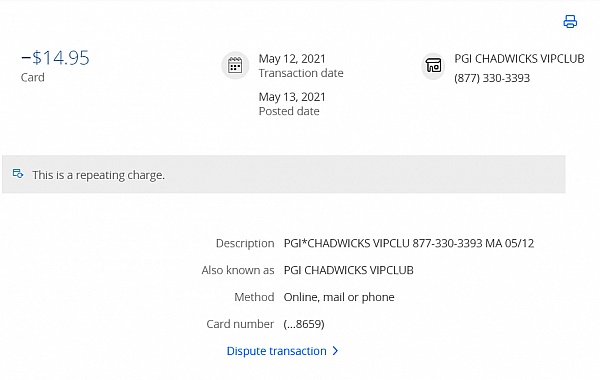Click the Posted date label
Viewport: 600px width, 380px height.
(289, 111)
